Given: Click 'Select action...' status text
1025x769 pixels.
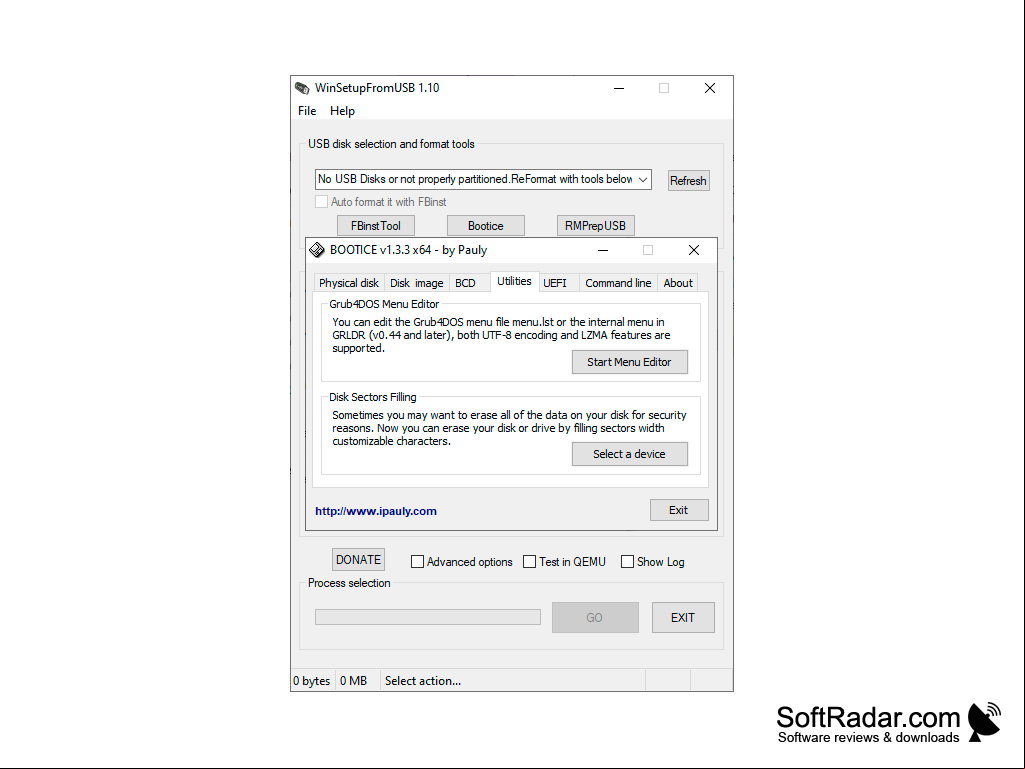Looking at the screenshot, I should 423,681.
